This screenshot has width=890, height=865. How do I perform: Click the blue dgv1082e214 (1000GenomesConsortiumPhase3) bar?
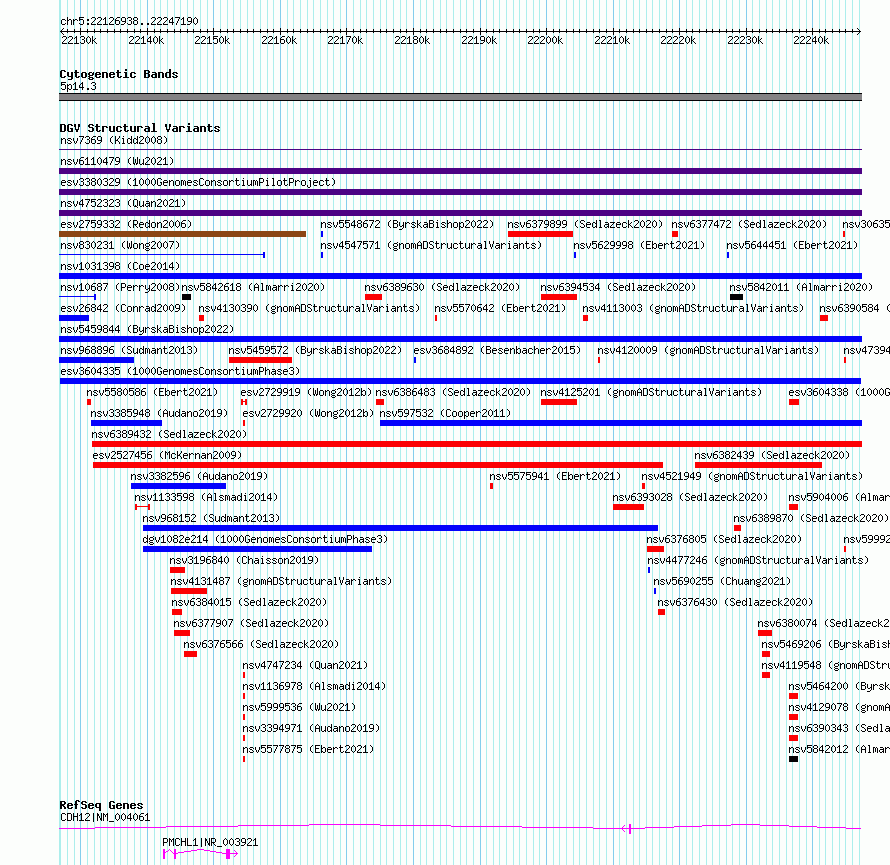[257, 549]
